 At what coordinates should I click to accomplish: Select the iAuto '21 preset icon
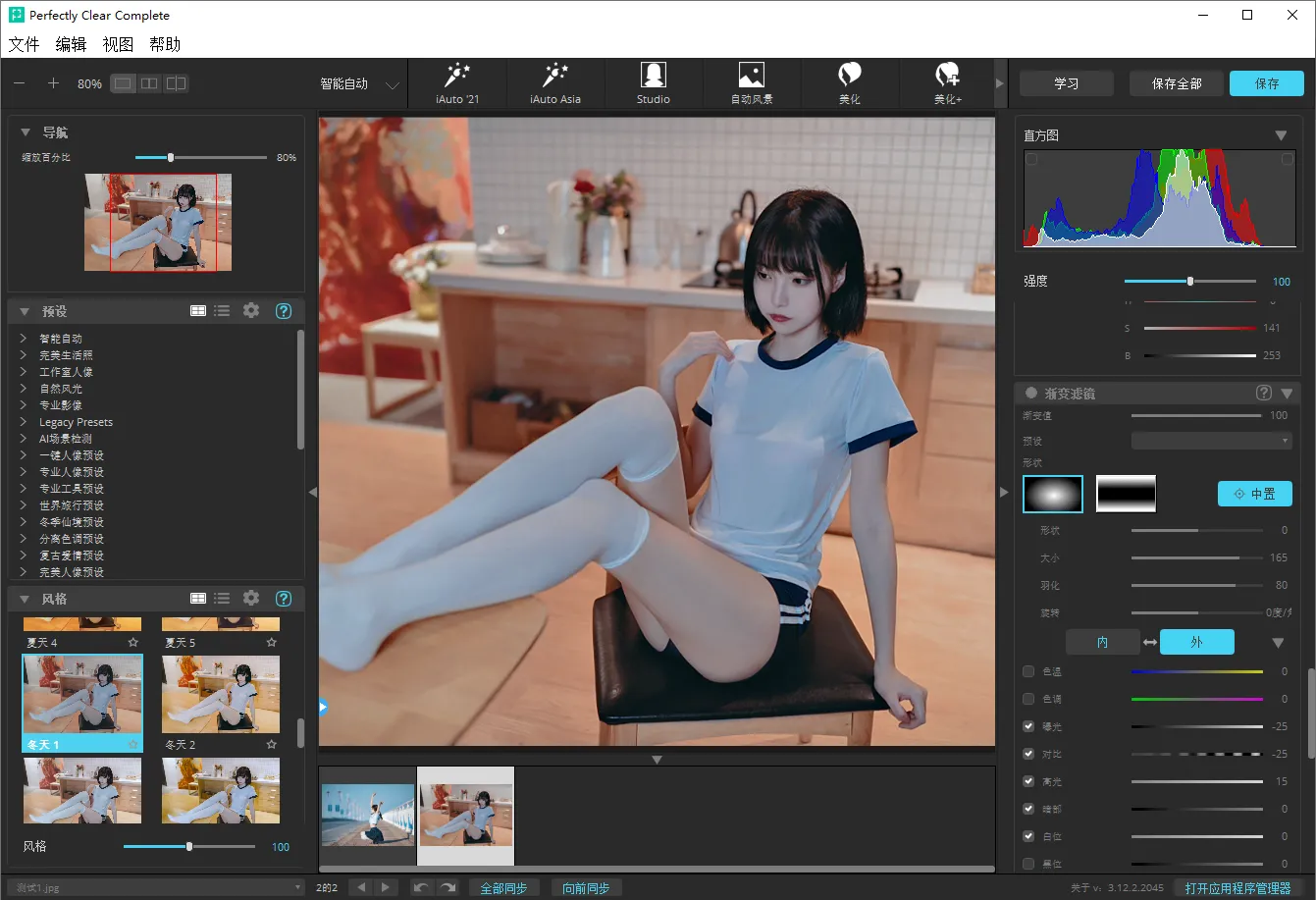tap(456, 78)
